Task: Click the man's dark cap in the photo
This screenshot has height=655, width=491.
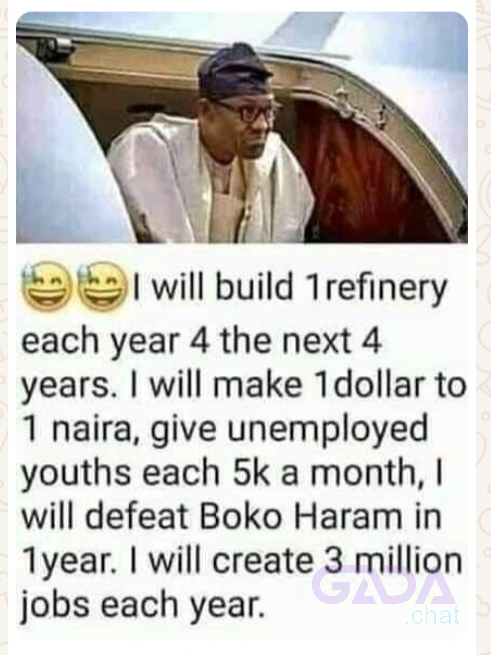Action: coord(234,76)
